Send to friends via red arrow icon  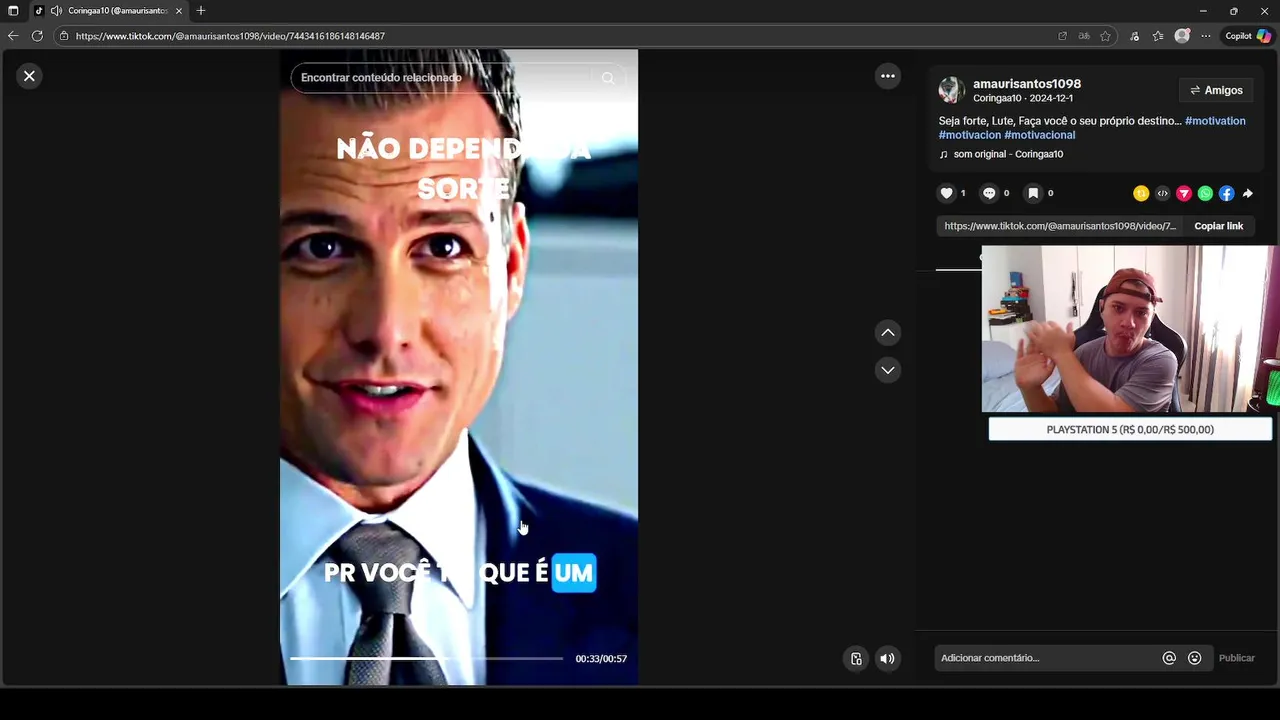point(1184,194)
